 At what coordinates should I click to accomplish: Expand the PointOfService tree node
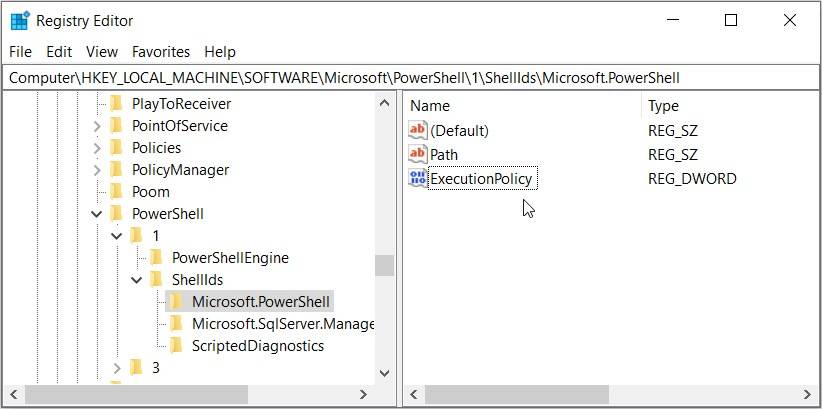97,126
